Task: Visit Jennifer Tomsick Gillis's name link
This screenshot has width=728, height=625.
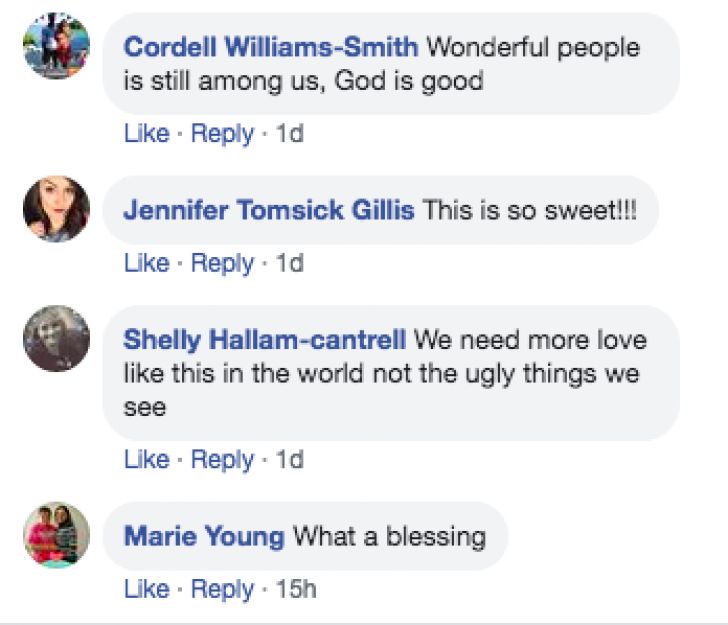Action: pos(269,210)
